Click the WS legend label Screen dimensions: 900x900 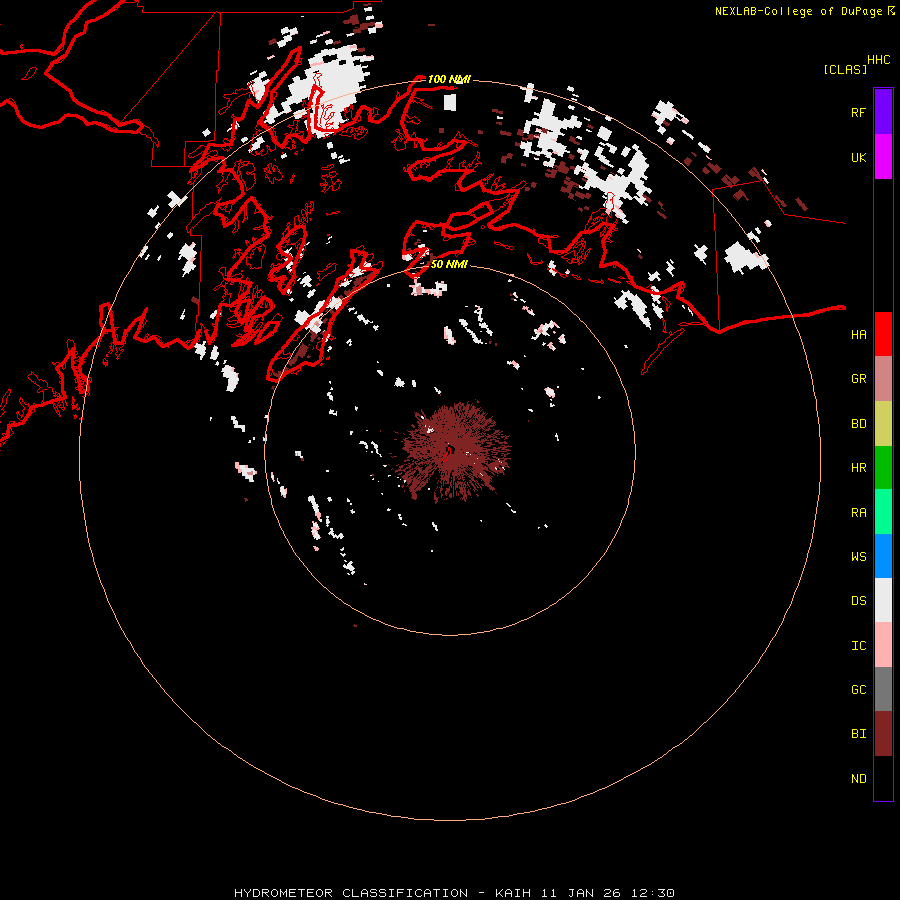(x=858, y=557)
